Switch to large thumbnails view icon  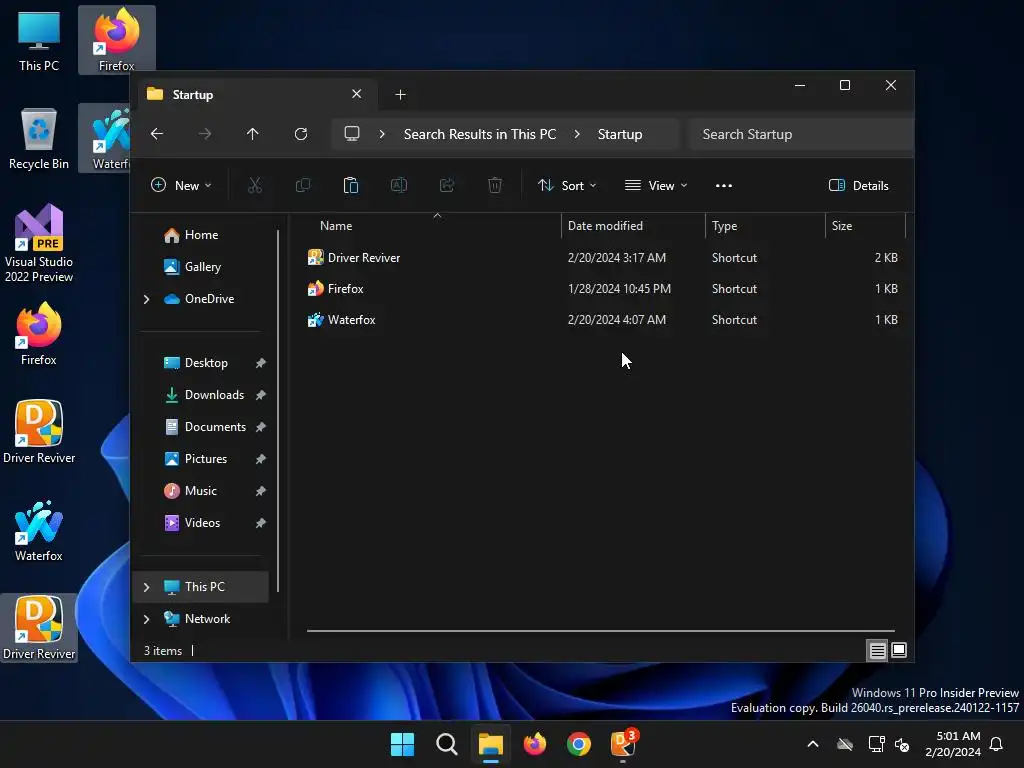point(899,650)
